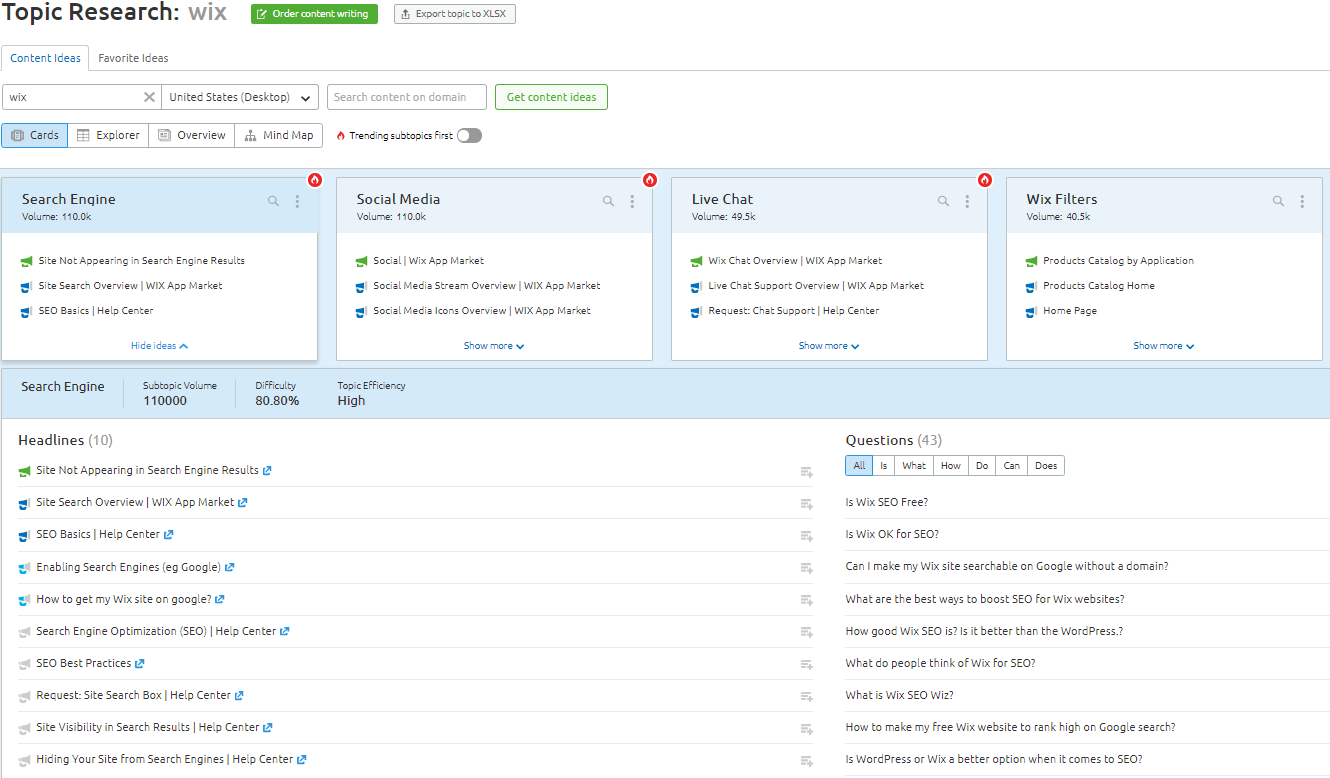Select the Mind Map view
Viewport: 1330px width, 778px height.
pyautogui.click(x=278, y=134)
